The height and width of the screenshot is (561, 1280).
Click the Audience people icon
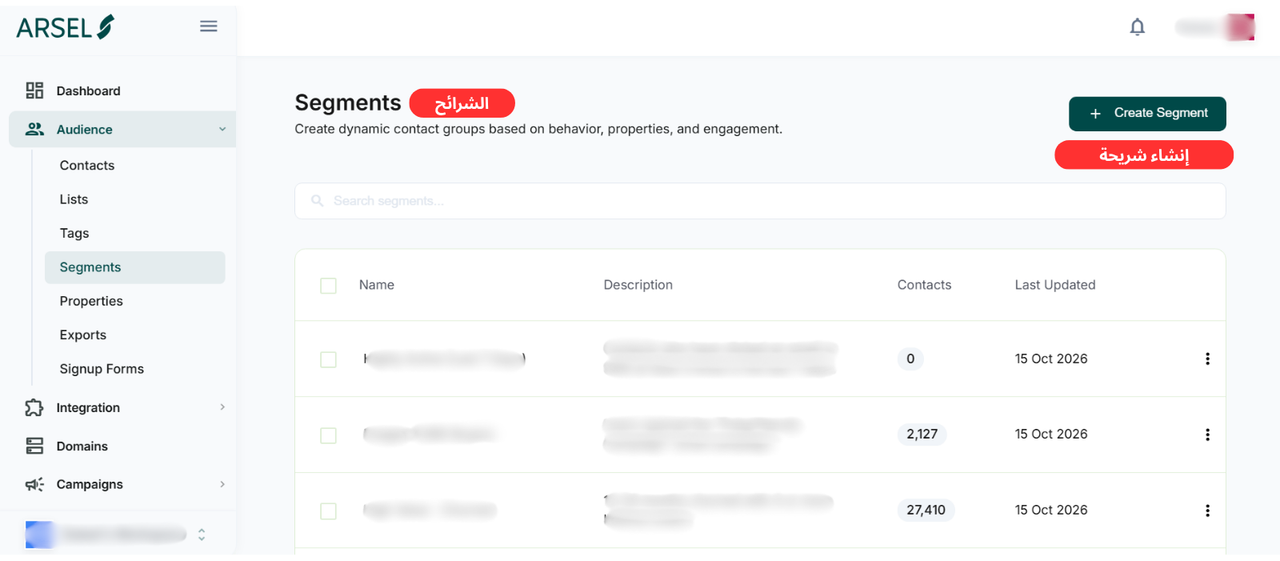pyautogui.click(x=35, y=129)
